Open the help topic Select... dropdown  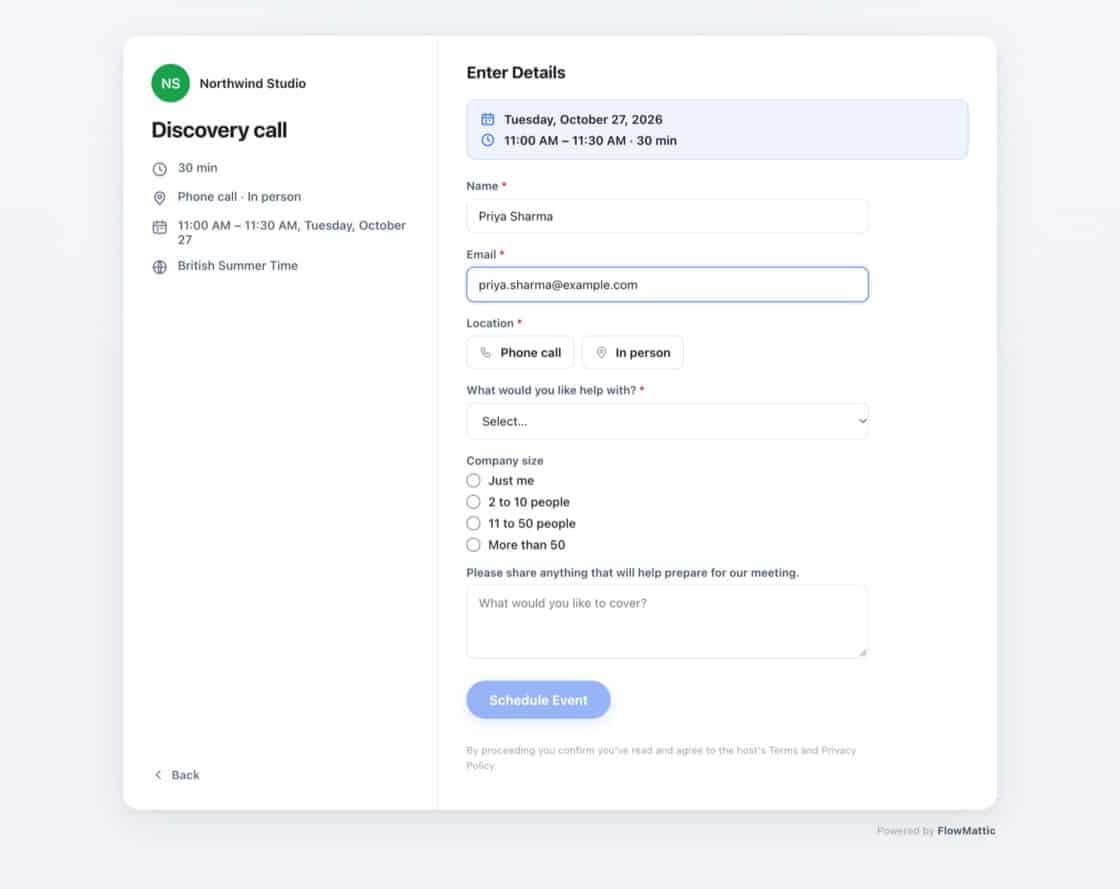[x=667, y=421]
